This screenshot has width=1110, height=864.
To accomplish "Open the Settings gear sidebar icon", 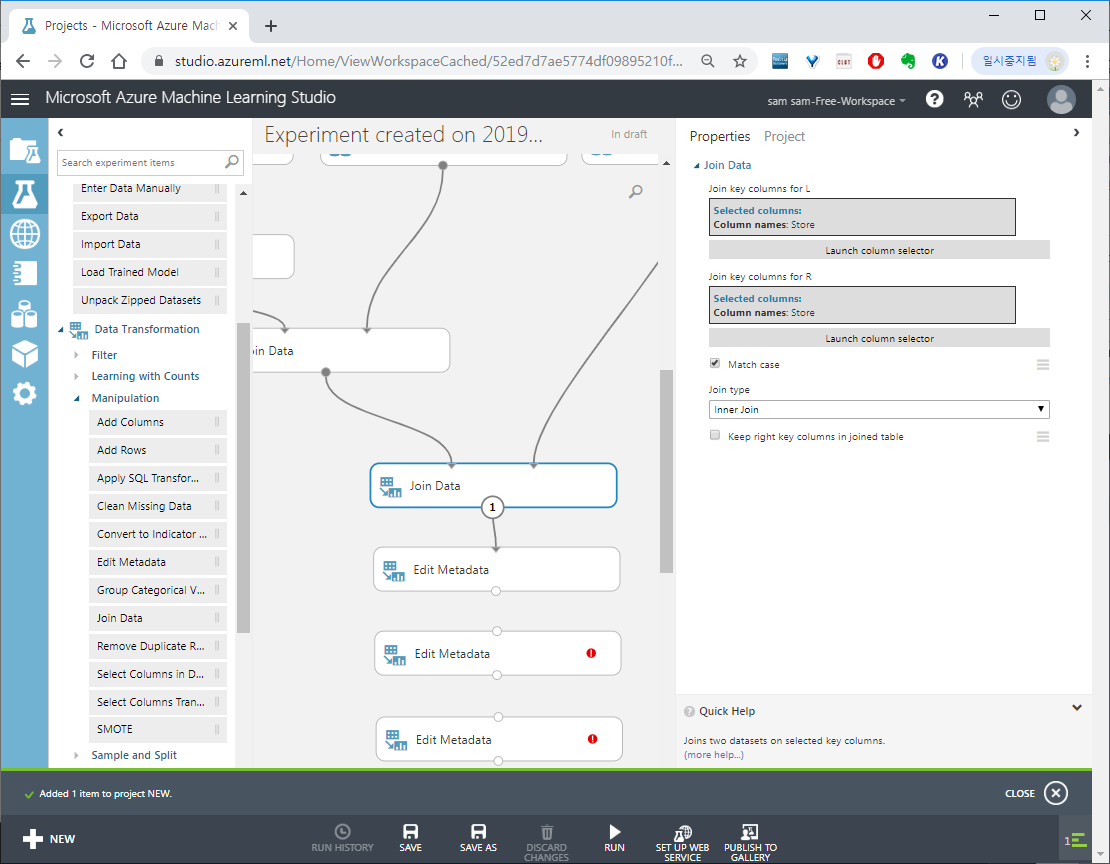I will click(24, 393).
